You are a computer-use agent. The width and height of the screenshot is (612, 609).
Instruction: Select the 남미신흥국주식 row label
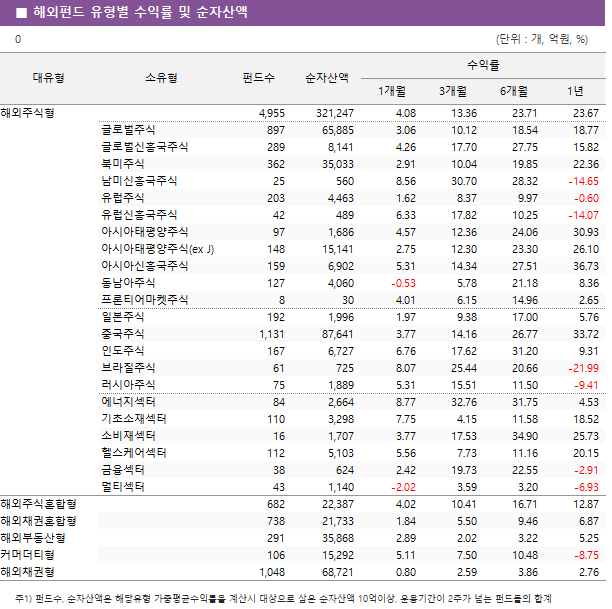coord(139,181)
